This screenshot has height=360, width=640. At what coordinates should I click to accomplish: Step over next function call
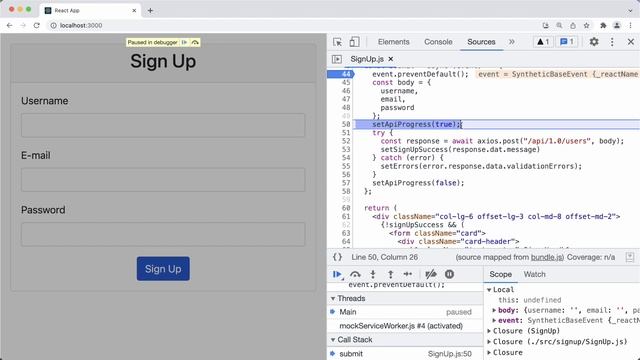pos(355,274)
